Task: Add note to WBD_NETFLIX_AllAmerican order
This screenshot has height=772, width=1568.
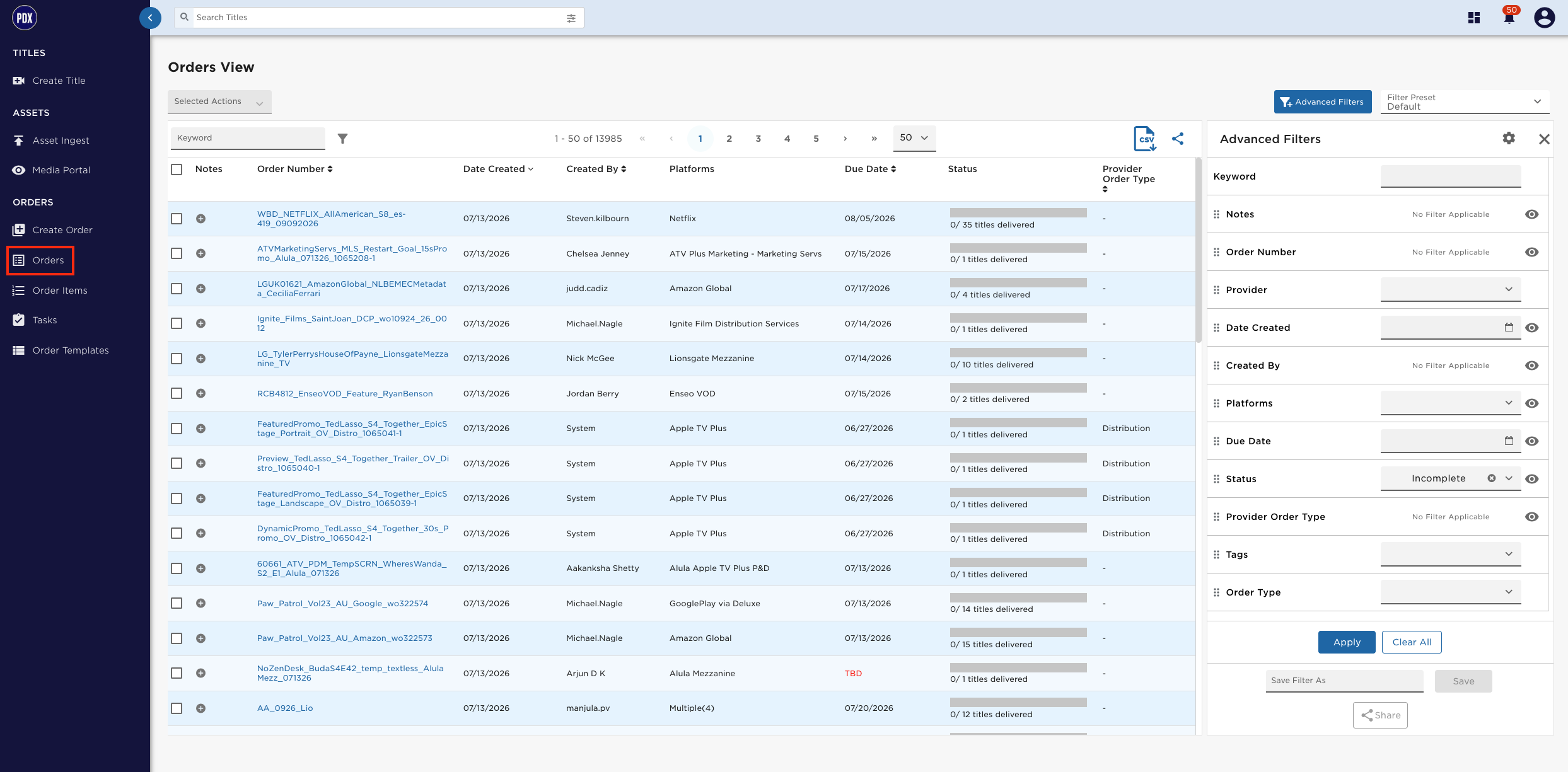Action: tap(200, 219)
